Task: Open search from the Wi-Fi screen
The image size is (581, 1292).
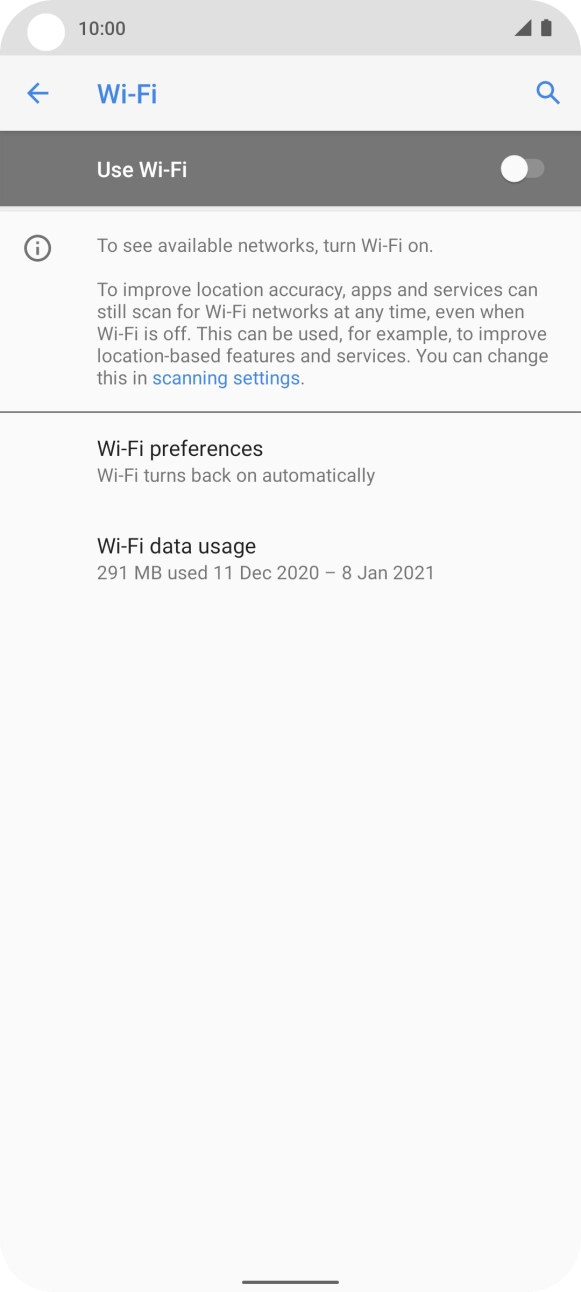Action: (548, 92)
